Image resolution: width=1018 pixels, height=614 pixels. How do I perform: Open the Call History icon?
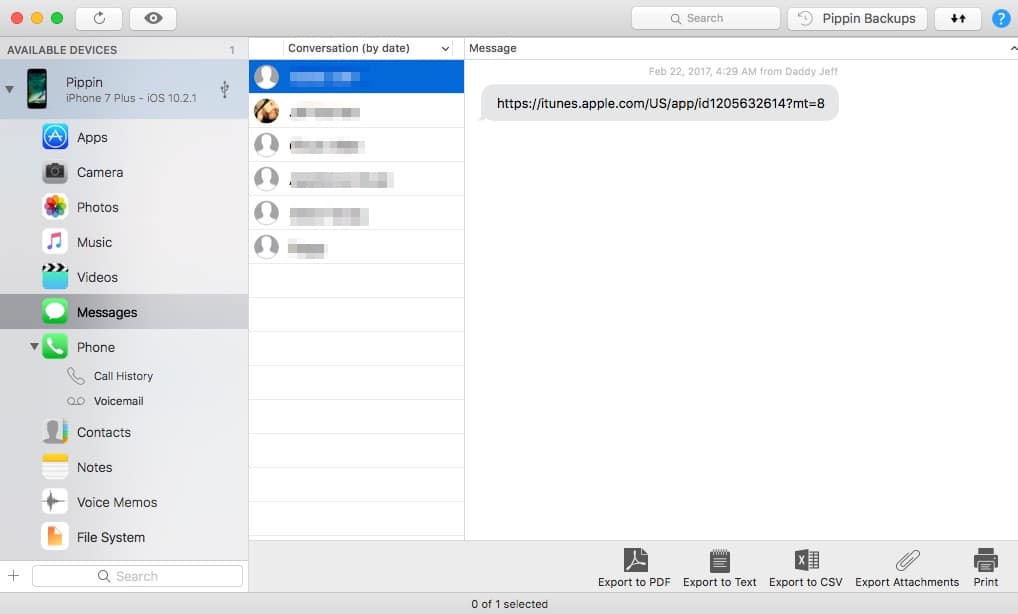point(76,376)
